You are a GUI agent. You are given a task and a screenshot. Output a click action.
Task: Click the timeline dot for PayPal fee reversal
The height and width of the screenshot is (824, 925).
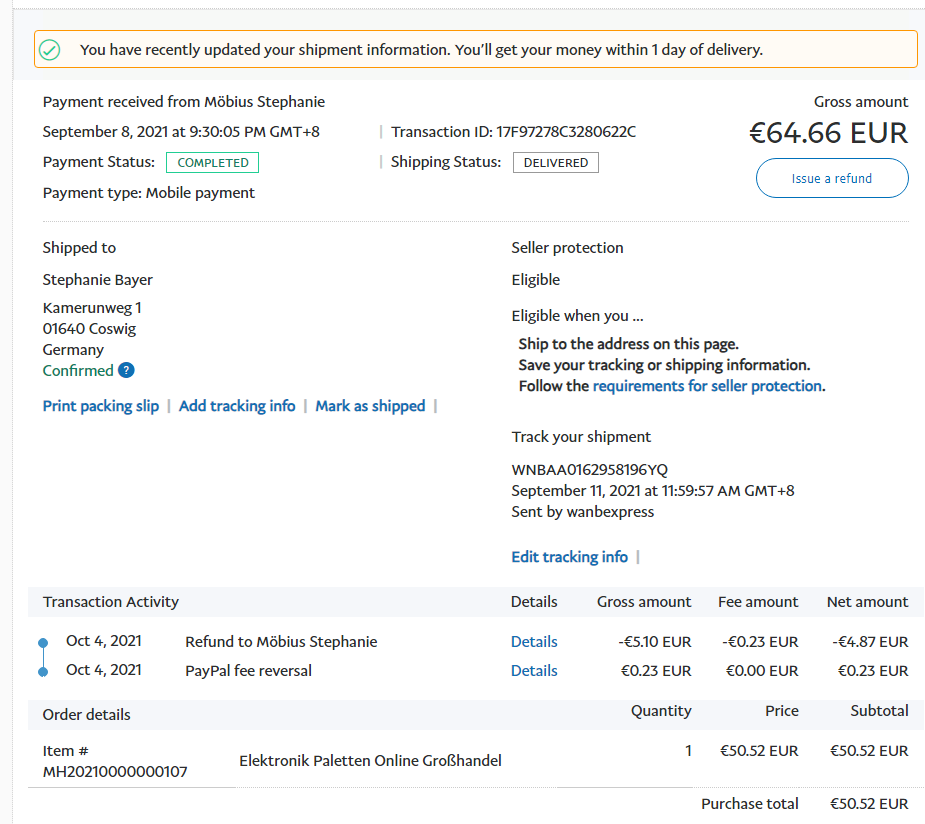click(x=42, y=671)
